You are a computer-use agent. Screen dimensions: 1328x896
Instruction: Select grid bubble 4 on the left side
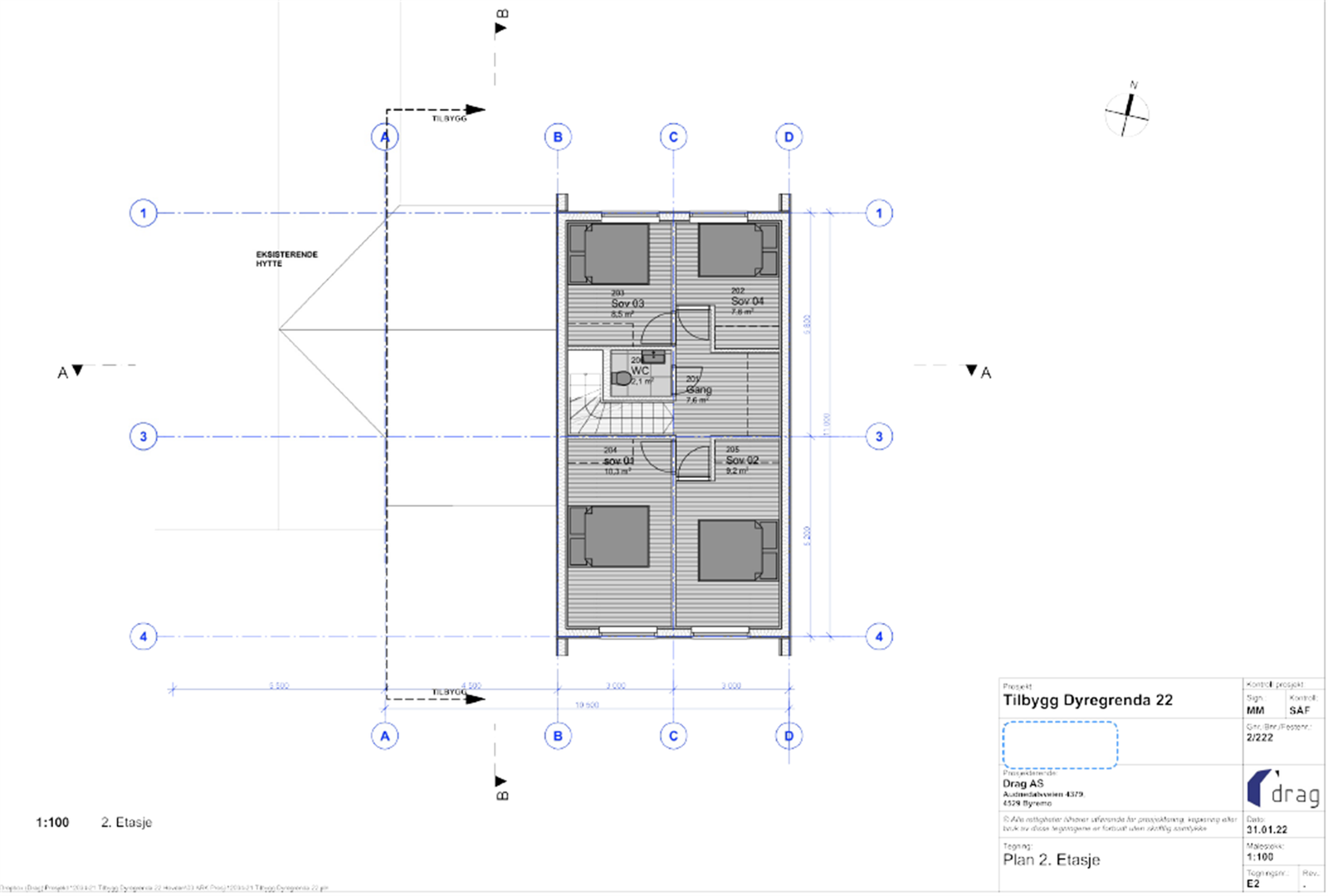pyautogui.click(x=144, y=637)
